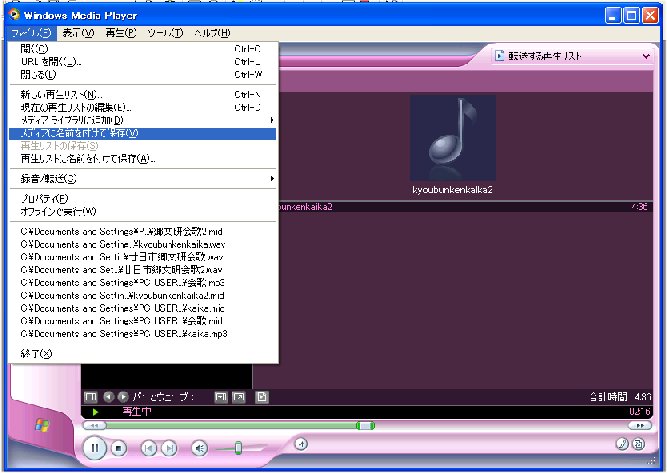Open recent file kaika.mp3
Screen dimensions: 667x473
coord(143,334)
